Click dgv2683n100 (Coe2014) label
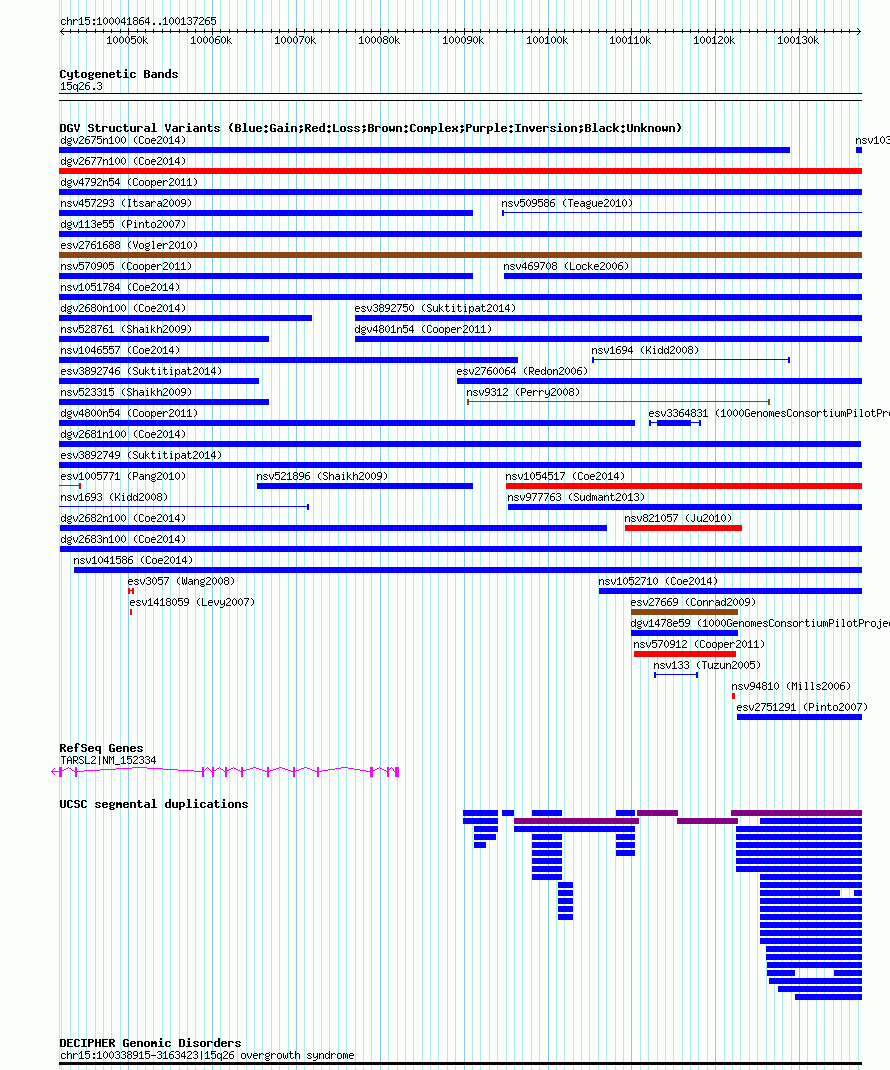The width and height of the screenshot is (890, 1070). pos(123,539)
